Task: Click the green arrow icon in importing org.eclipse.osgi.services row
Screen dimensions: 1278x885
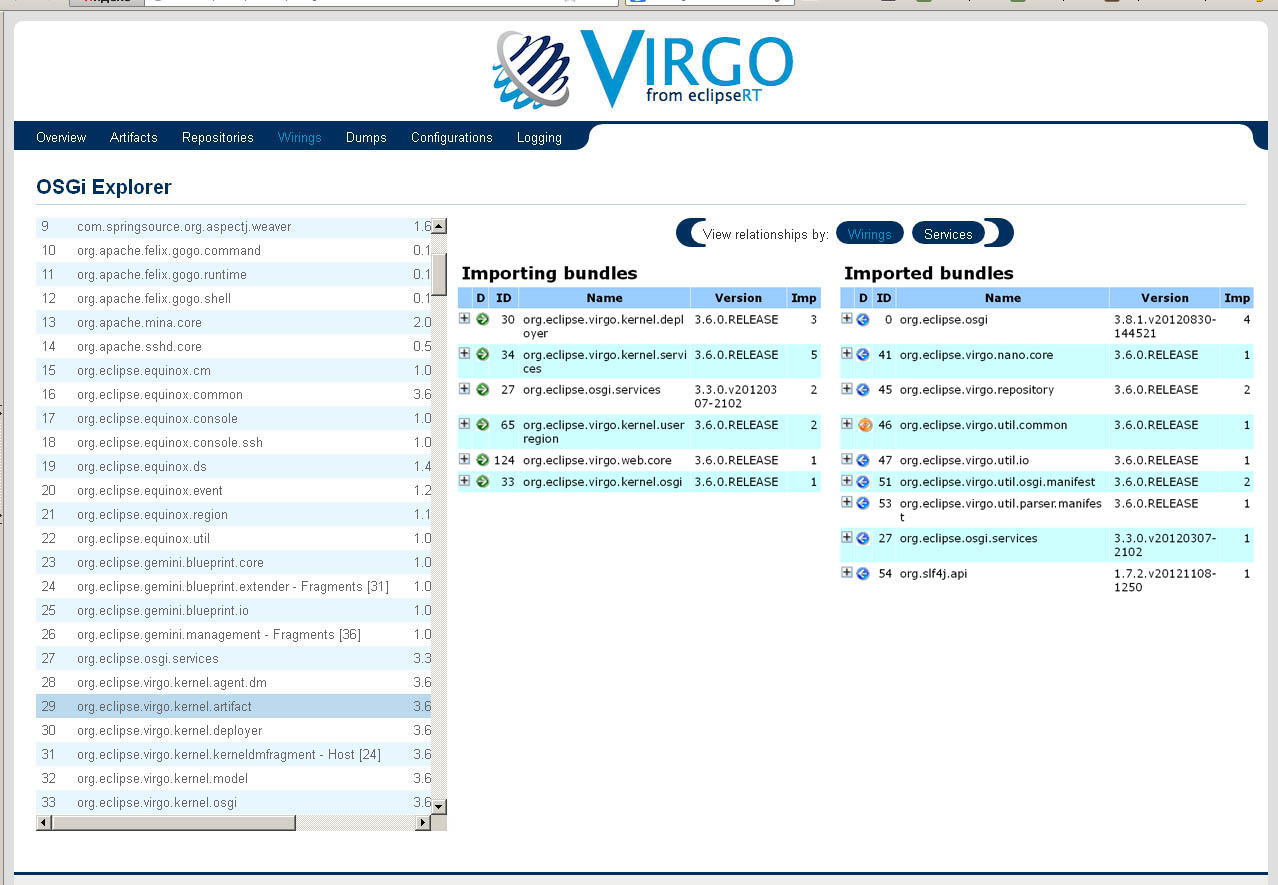Action: (x=482, y=389)
